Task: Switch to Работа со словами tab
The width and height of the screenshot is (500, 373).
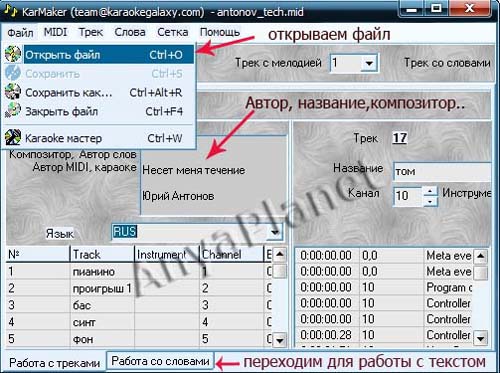Action: [x=160, y=361]
